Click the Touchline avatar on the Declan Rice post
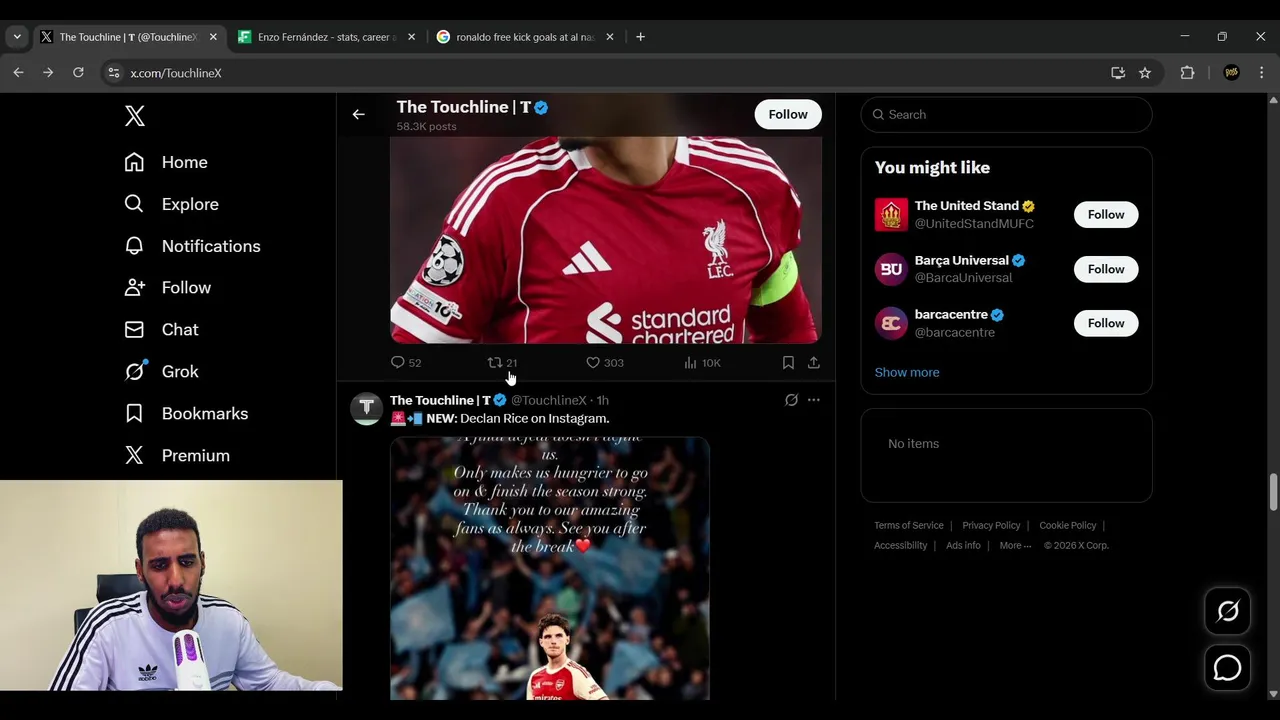The image size is (1280, 720). pyautogui.click(x=366, y=408)
